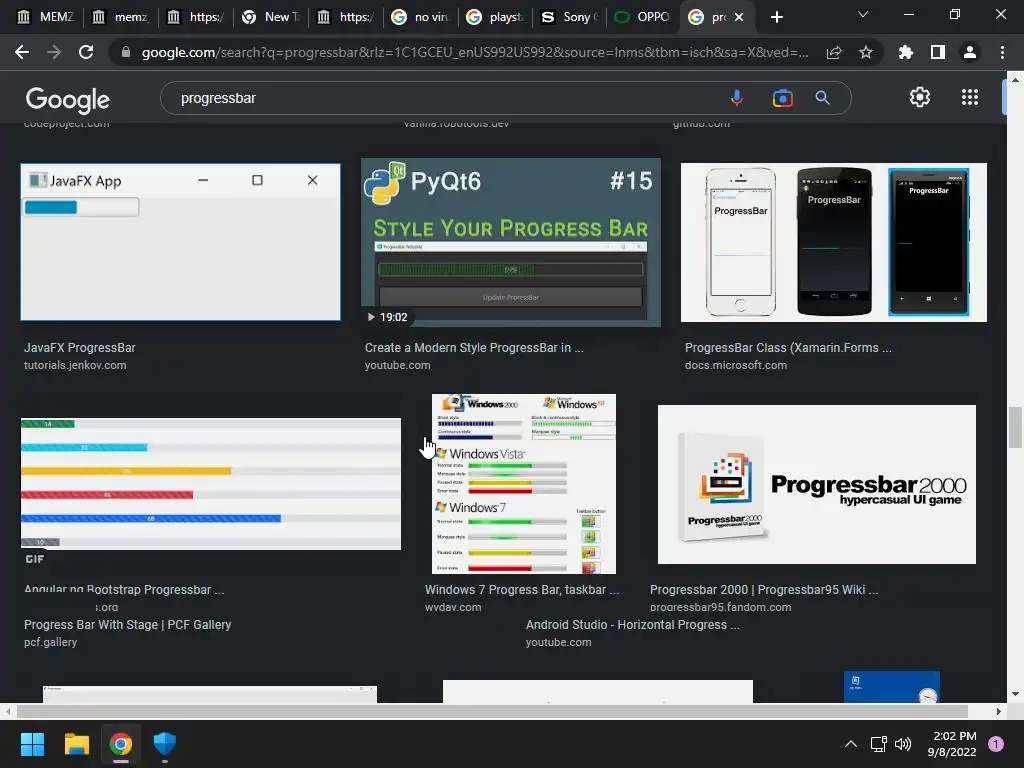Screen dimensions: 1024x768
Task: Open the JavaFX App image thumbnail
Action: (x=180, y=242)
